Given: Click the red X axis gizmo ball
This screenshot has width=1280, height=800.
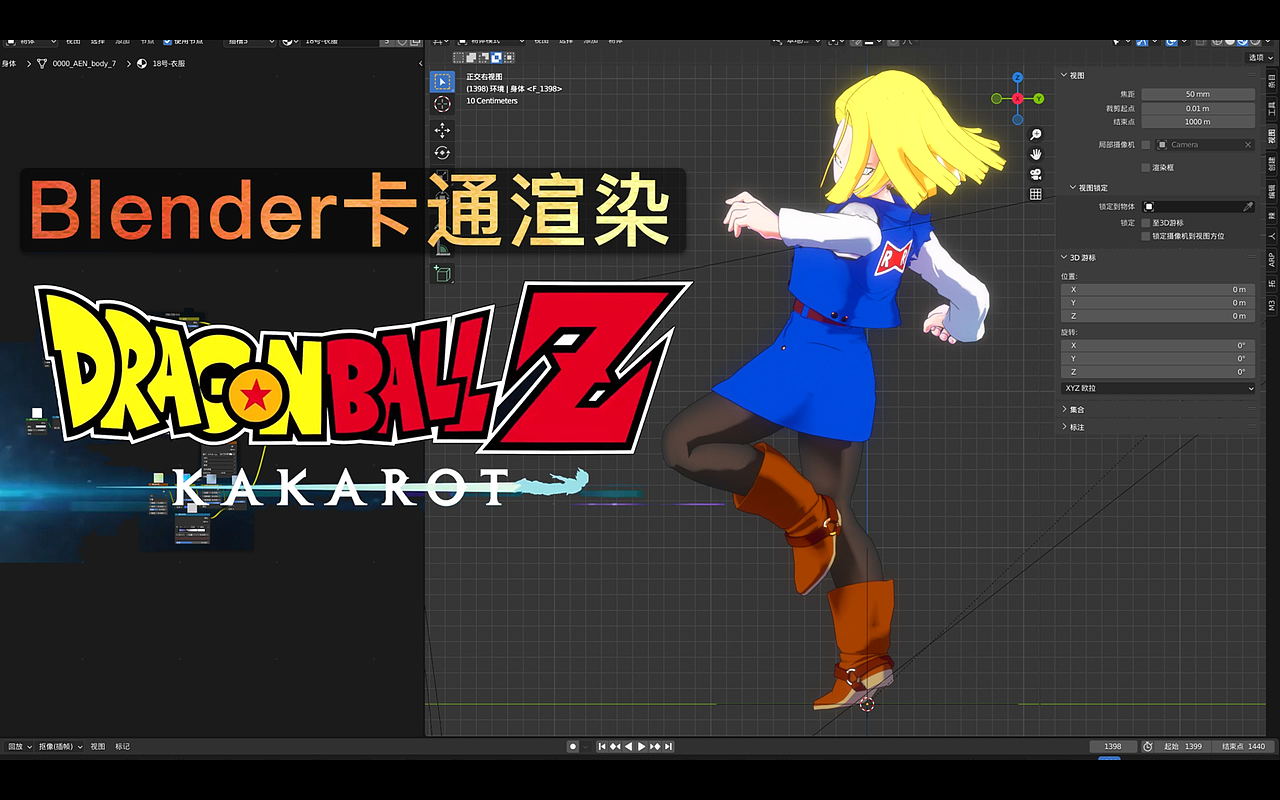Looking at the screenshot, I should [1017, 98].
